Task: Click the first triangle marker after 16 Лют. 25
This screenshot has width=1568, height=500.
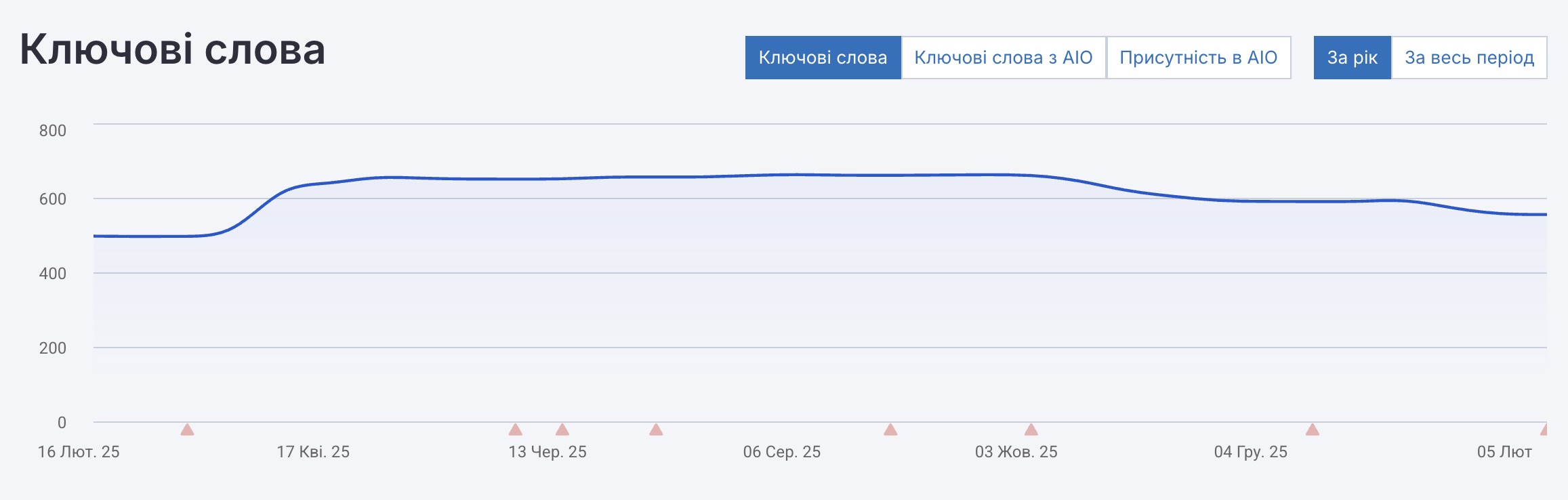Action: pos(187,430)
